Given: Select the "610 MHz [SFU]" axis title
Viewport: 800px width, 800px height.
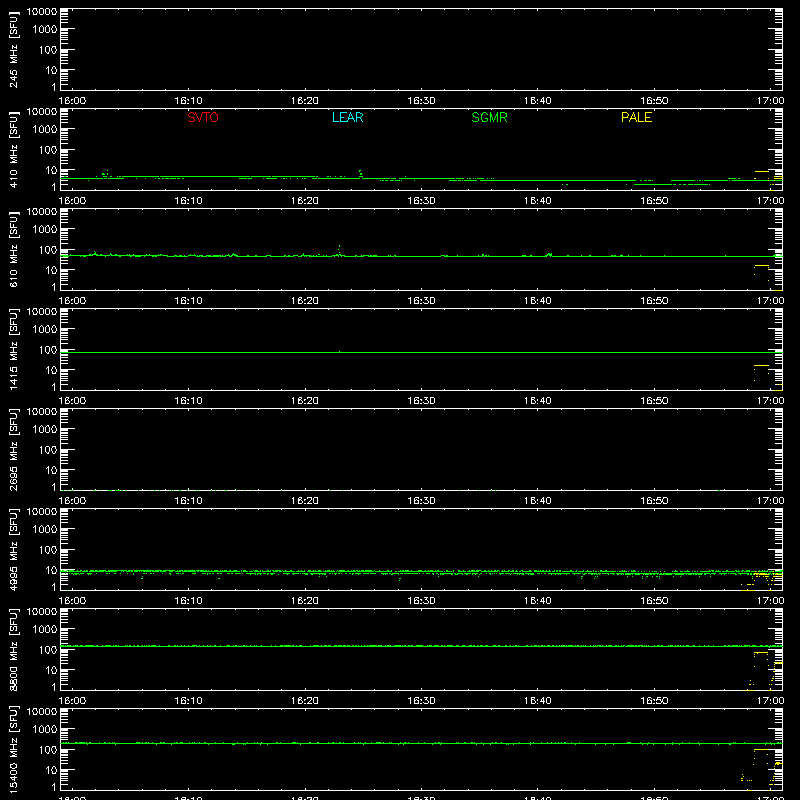Looking at the screenshot, I should (x=13, y=250).
